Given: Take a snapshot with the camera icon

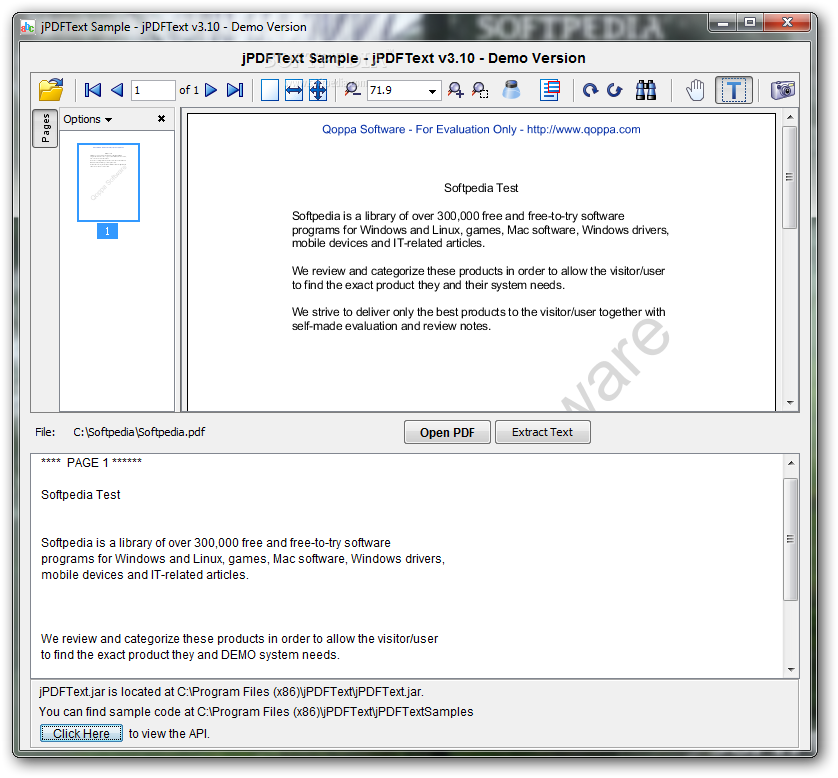Looking at the screenshot, I should [782, 90].
